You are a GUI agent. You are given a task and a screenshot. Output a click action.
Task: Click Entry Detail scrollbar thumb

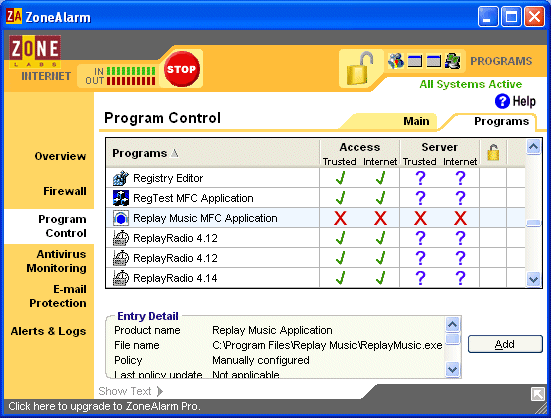click(x=453, y=339)
